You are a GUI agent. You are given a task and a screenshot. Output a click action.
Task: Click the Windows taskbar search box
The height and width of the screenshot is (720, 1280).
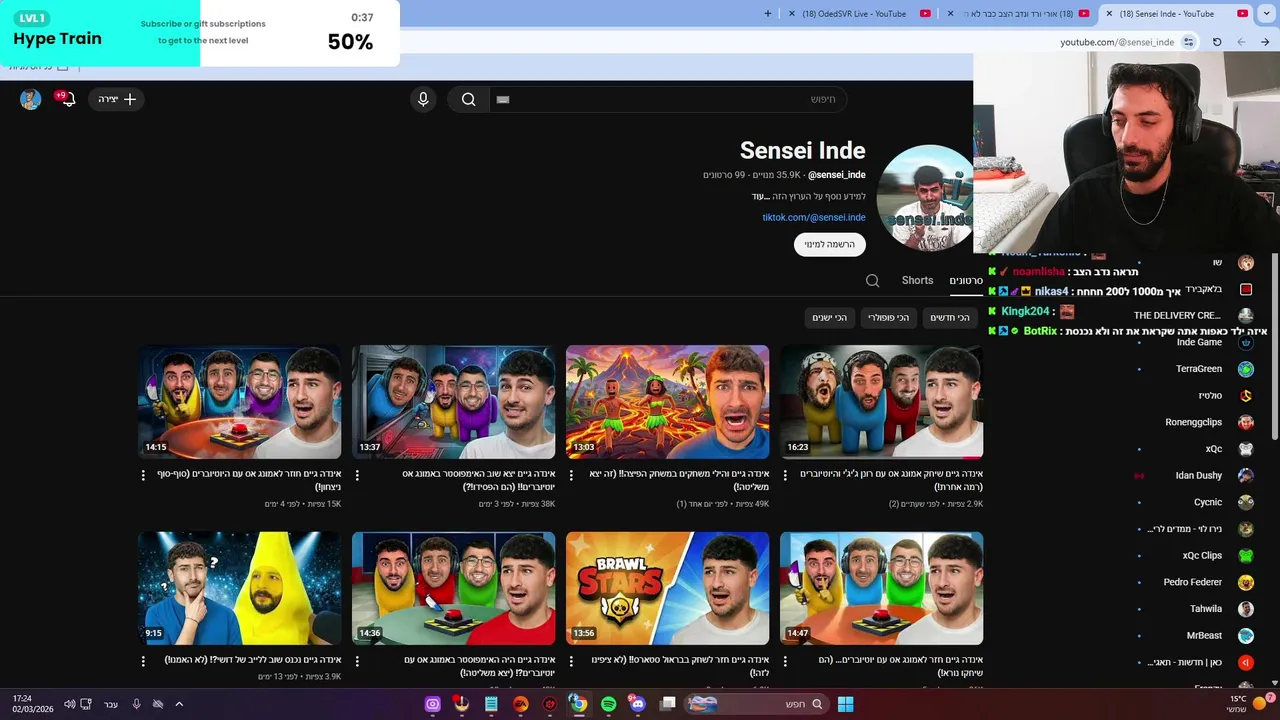756,704
